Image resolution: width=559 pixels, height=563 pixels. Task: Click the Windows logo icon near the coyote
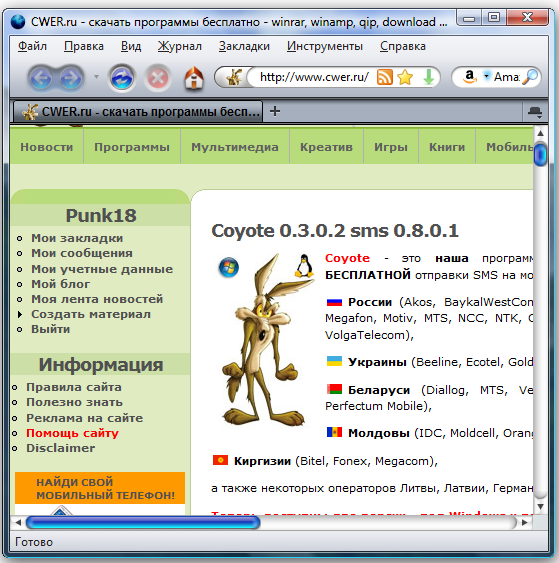pyautogui.click(x=229, y=267)
